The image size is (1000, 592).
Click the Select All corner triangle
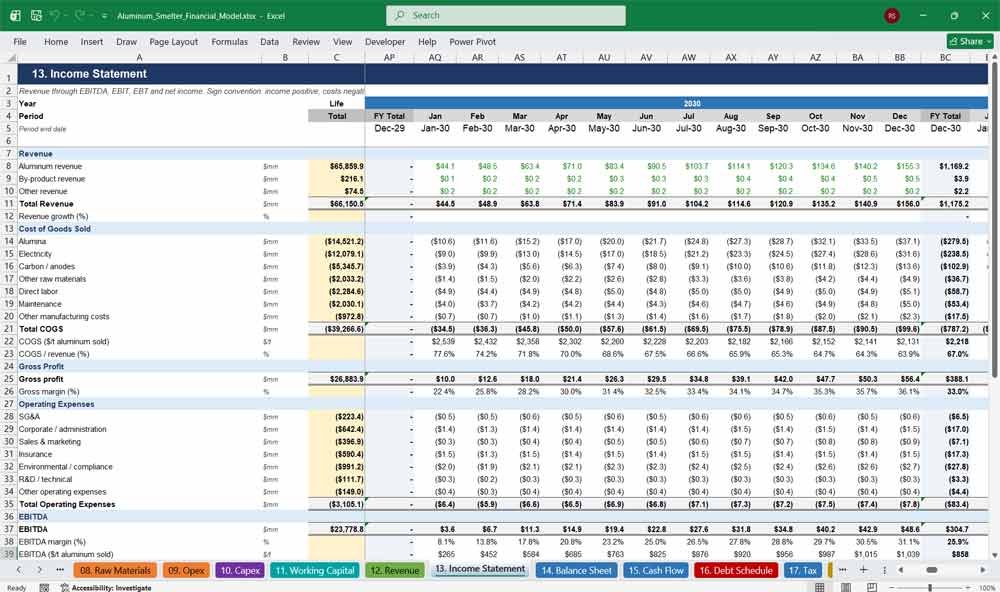[10, 57]
